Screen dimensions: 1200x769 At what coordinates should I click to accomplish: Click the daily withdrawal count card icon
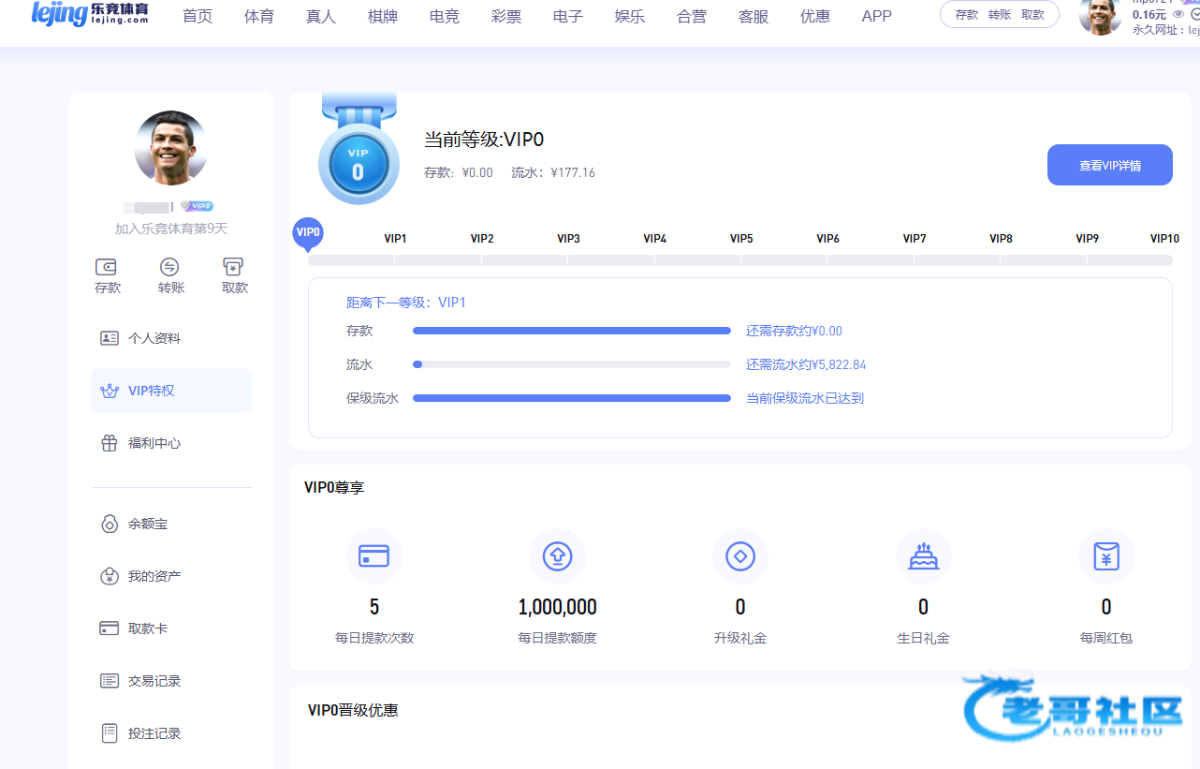coord(374,556)
